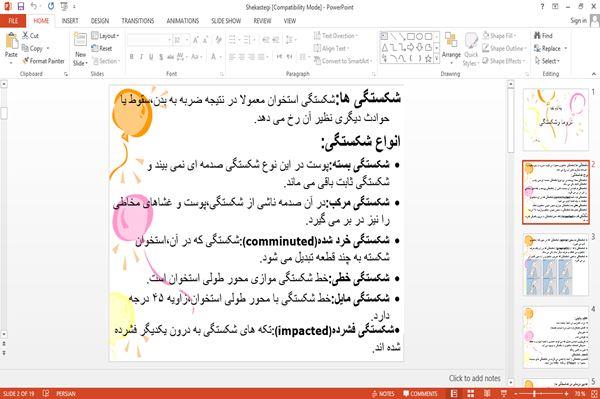Insert a New Slide
Screen dimensions: 600x399
[x=80, y=50]
